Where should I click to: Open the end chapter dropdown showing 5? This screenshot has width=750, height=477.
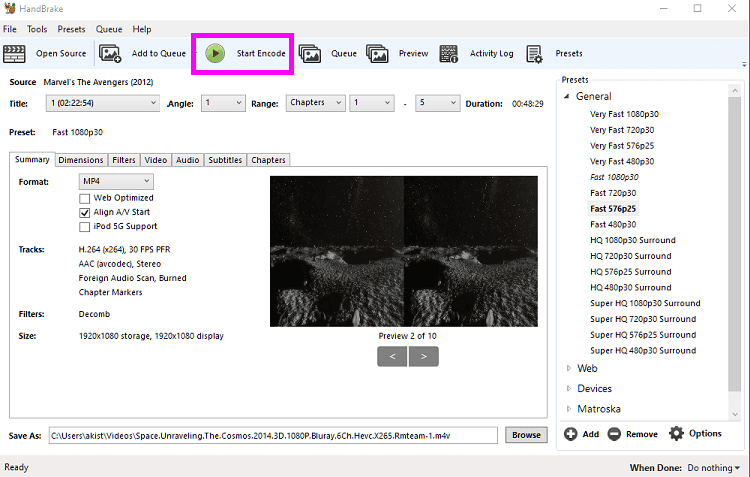(437, 103)
